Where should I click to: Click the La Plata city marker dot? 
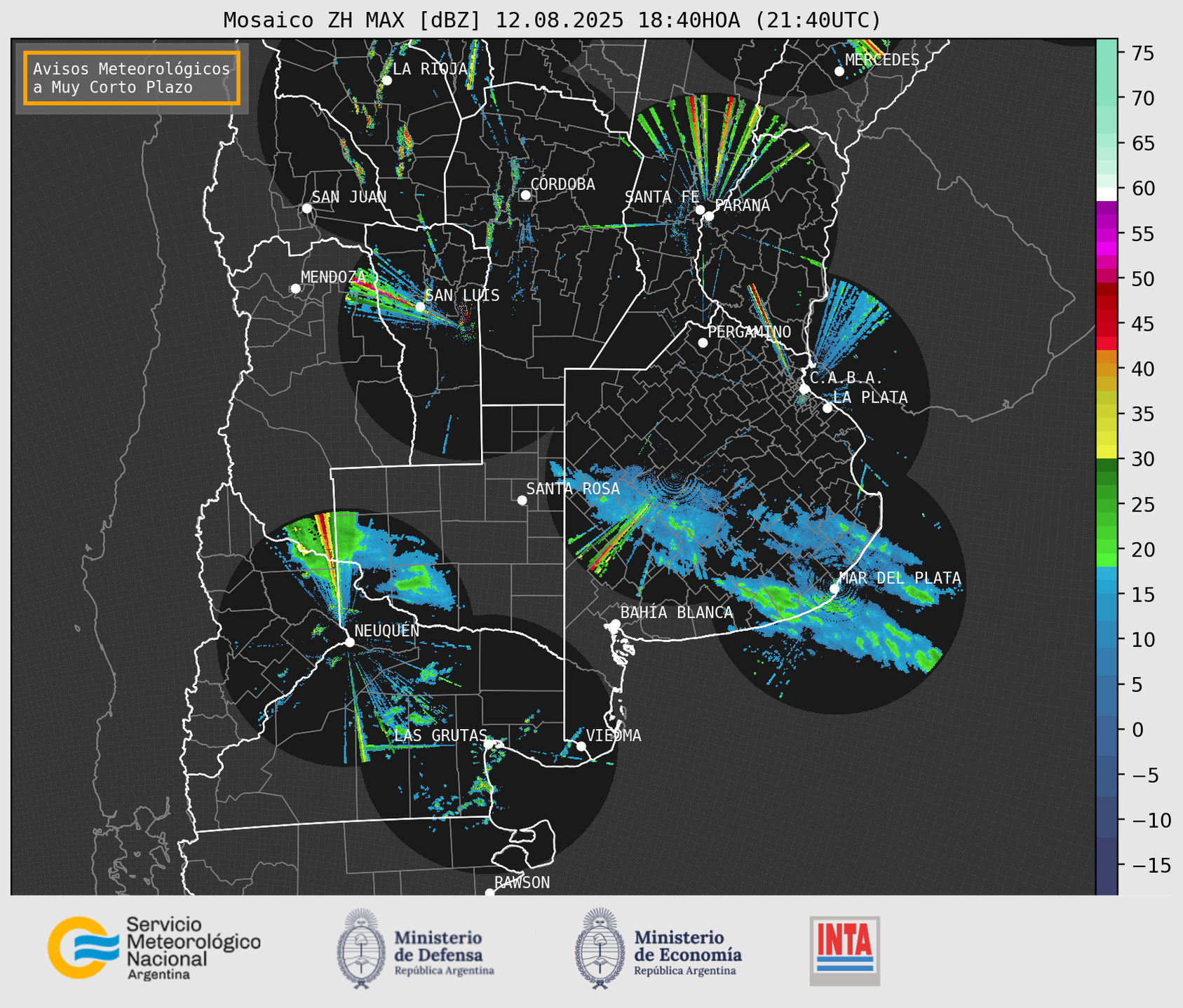827,408
